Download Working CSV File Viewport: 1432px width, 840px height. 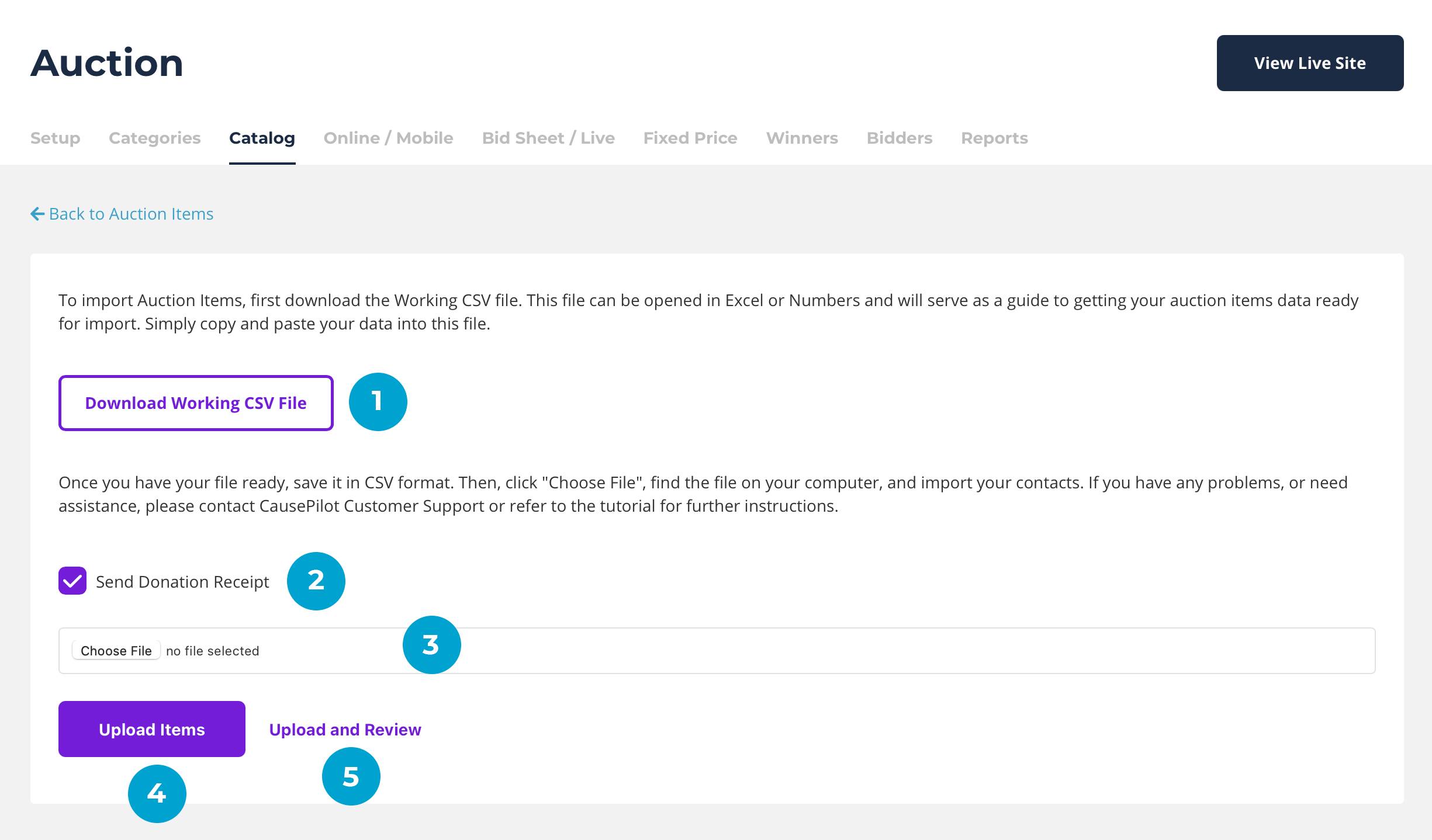(x=196, y=403)
